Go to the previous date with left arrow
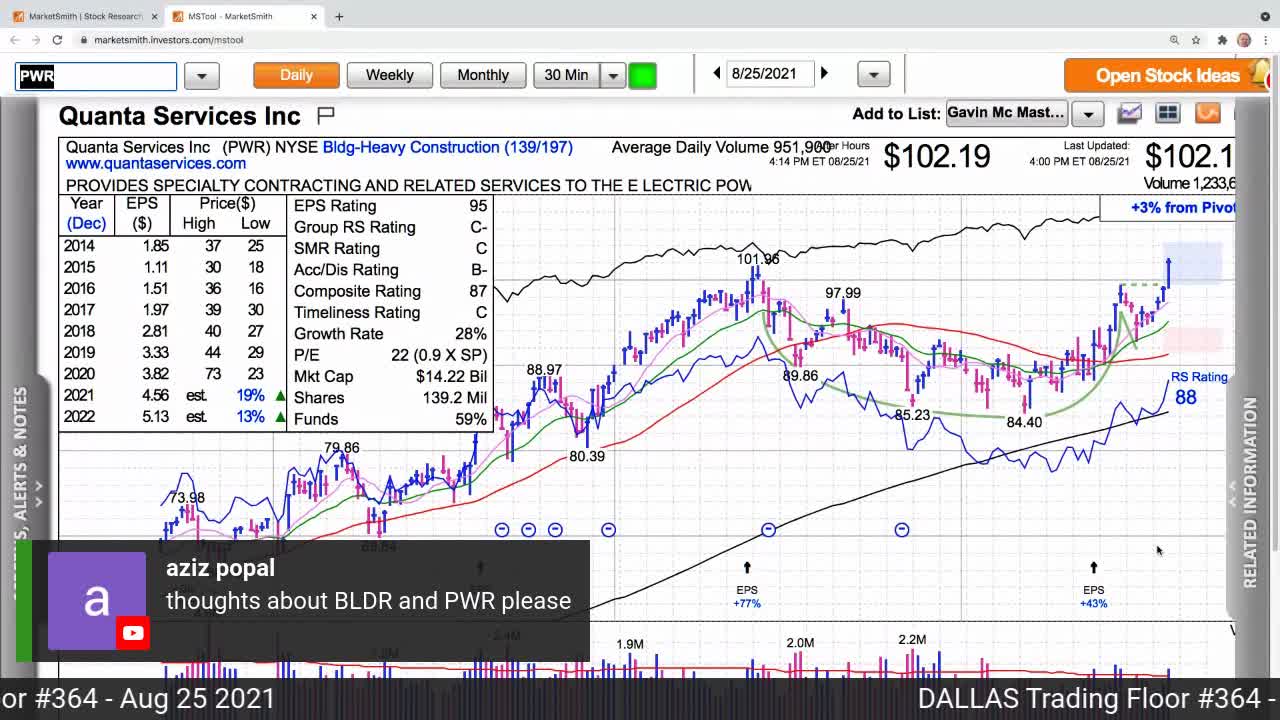This screenshot has width=1280, height=720. pos(716,73)
